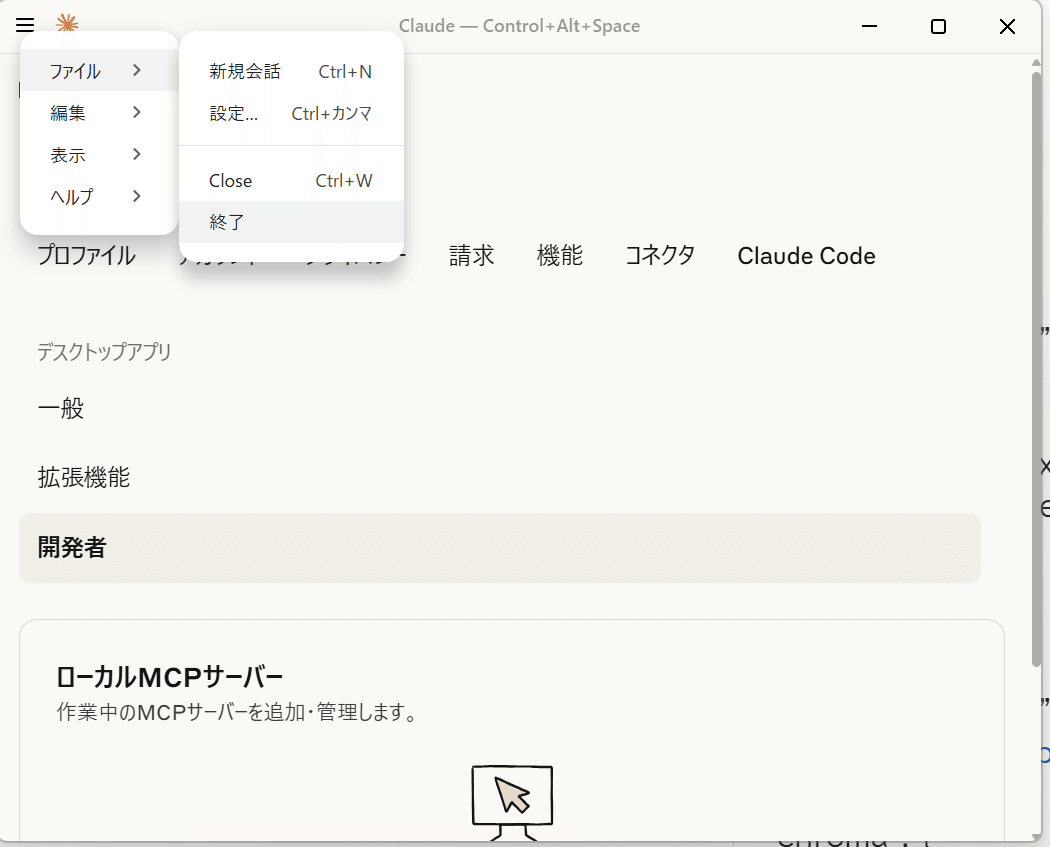Open the 機能 tab
Viewport: 1050px width, 847px height.
(x=560, y=256)
